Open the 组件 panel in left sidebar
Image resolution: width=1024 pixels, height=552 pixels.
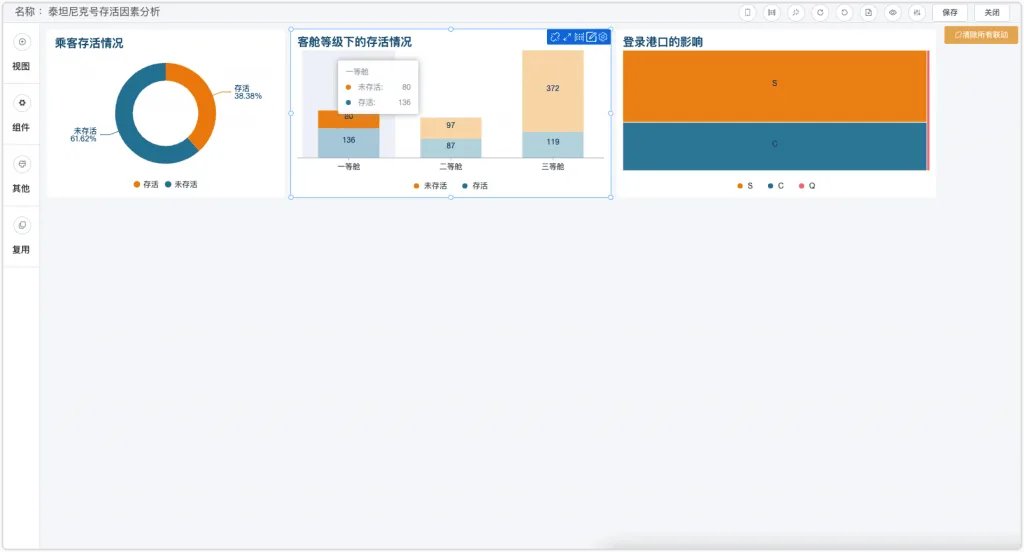point(21,114)
